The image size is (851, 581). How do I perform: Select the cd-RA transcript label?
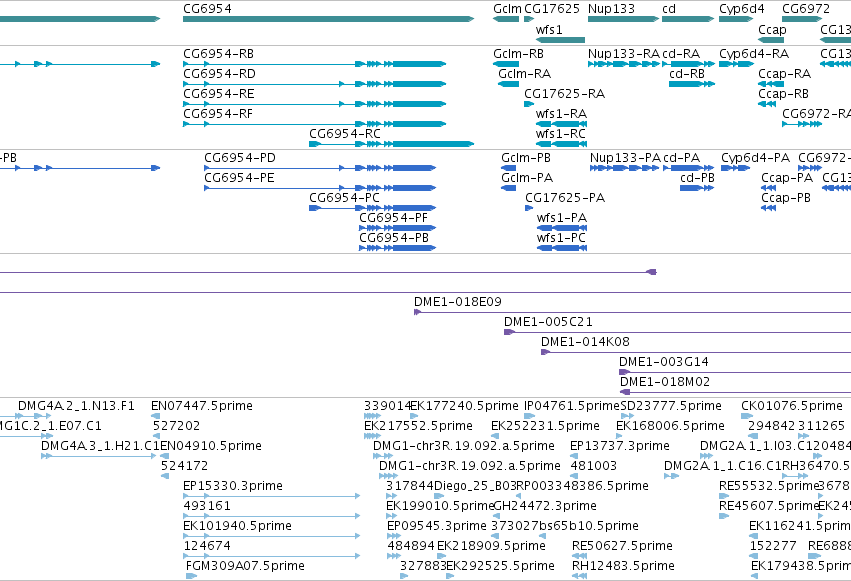point(681,54)
